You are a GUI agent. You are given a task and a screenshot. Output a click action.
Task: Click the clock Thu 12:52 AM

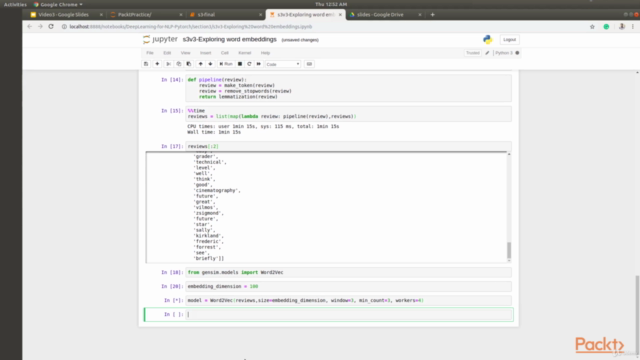tap(331, 4)
